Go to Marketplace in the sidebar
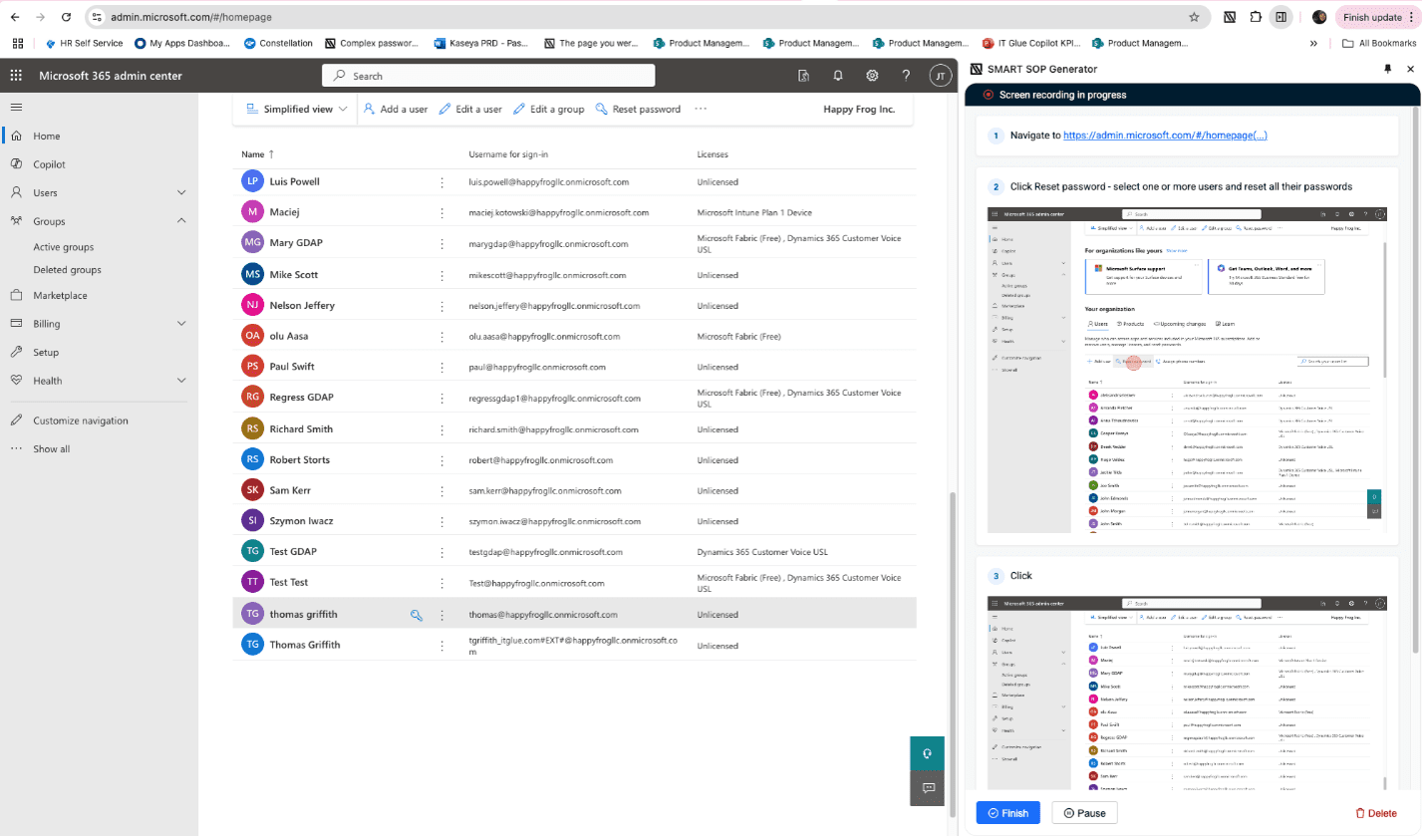Viewport: 1425px width, 840px height. [x=60, y=295]
